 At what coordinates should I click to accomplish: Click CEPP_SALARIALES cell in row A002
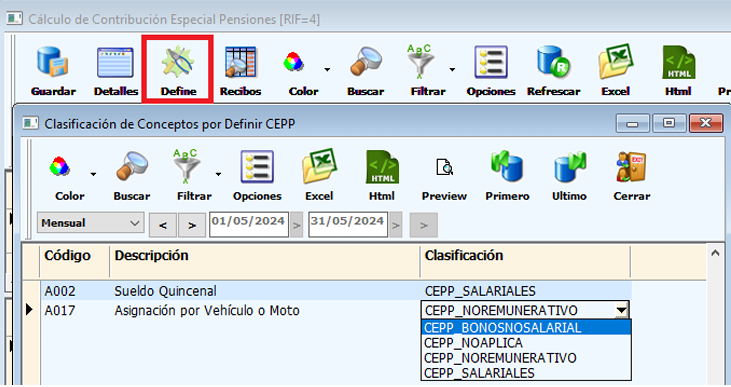tap(525, 291)
